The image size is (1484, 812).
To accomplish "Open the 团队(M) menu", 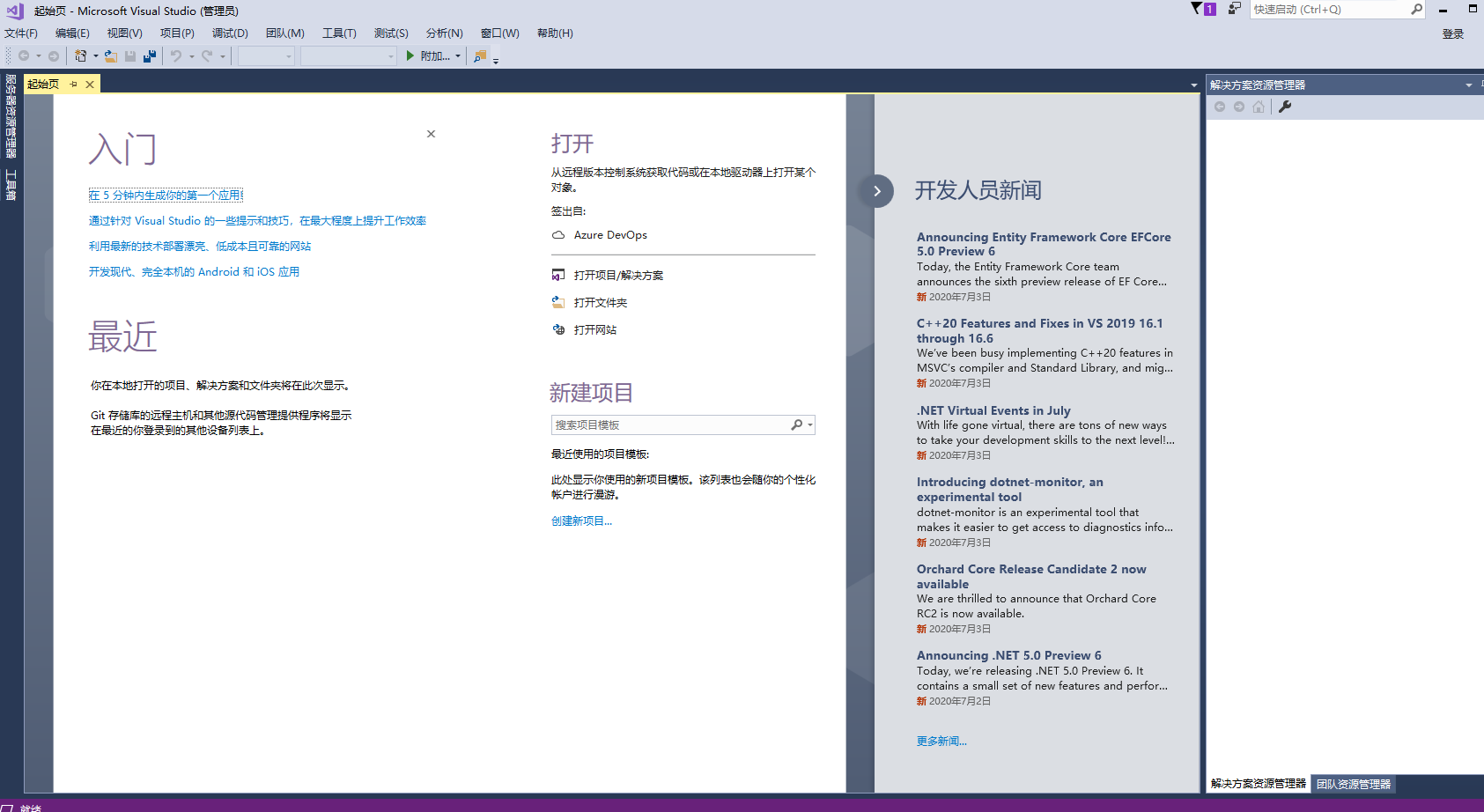I will 285,33.
